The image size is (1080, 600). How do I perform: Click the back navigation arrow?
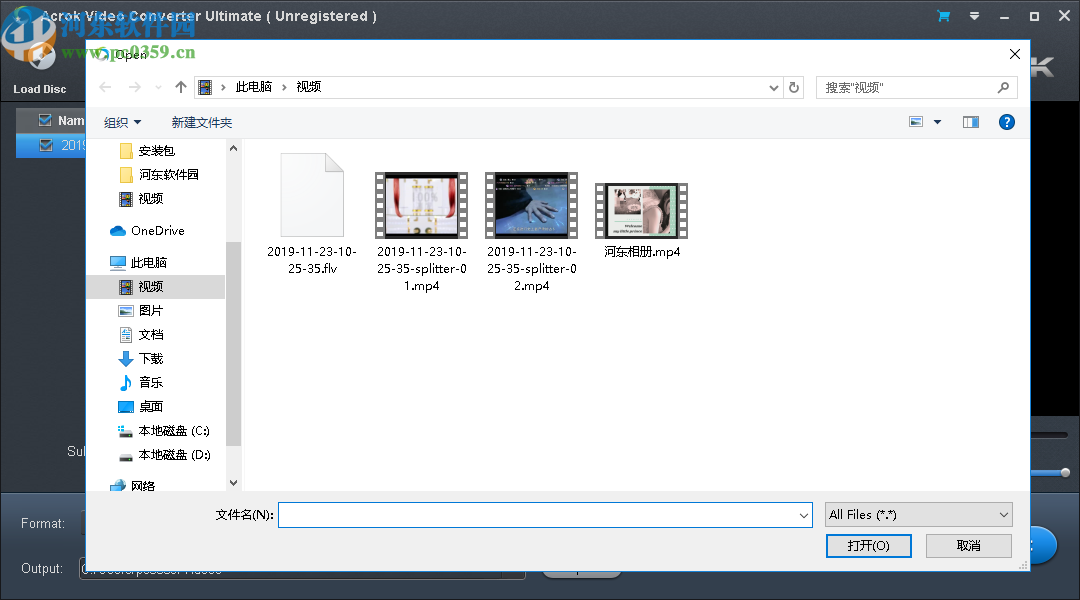coord(105,87)
